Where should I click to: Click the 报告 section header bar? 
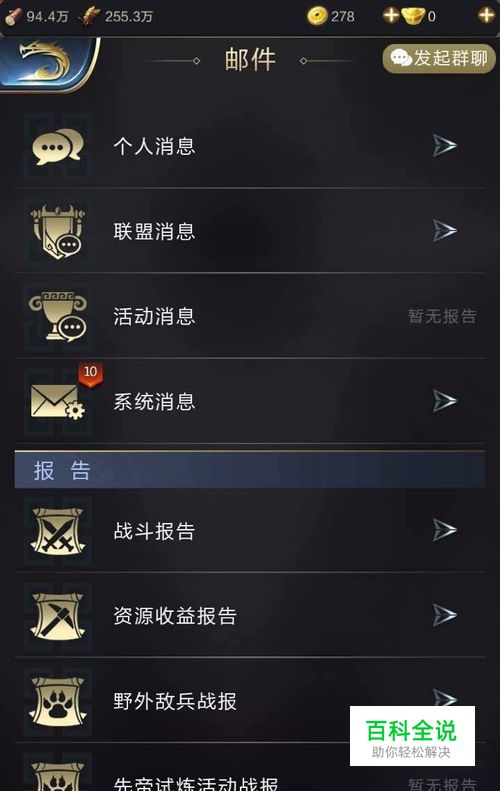(250, 470)
